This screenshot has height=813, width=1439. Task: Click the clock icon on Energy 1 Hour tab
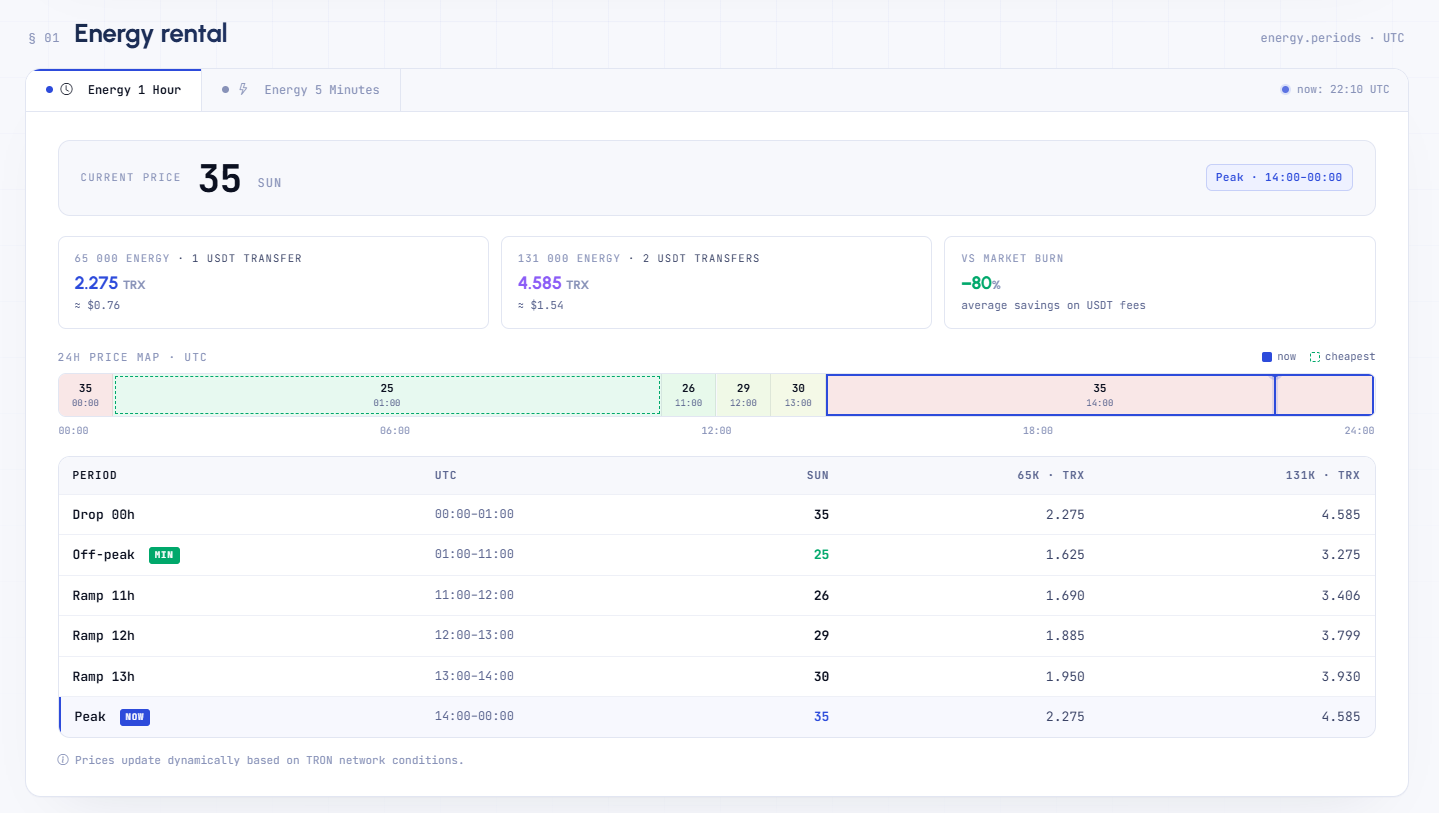pyautogui.click(x=67, y=90)
